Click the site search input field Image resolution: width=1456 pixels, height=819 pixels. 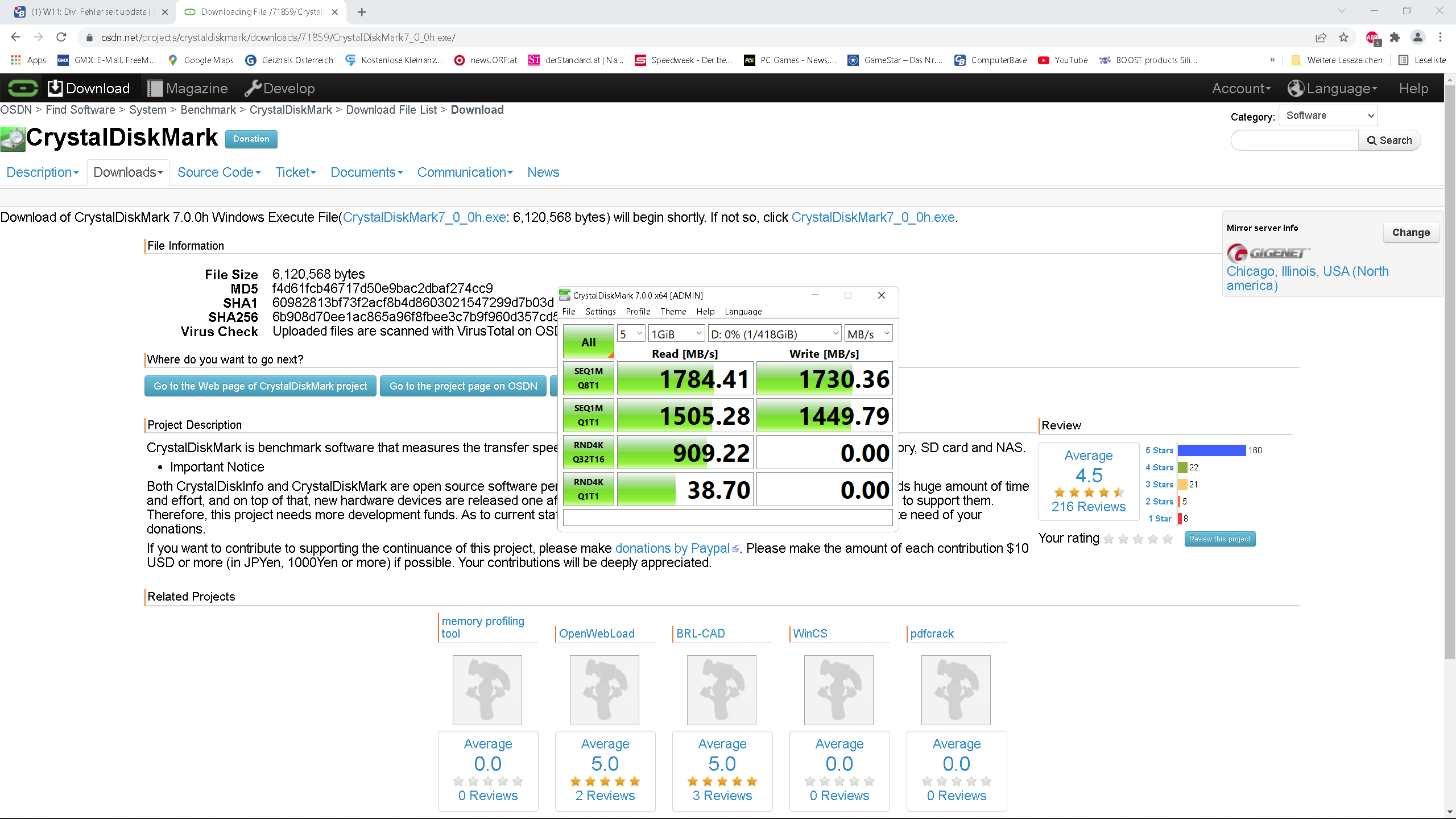pos(1294,140)
